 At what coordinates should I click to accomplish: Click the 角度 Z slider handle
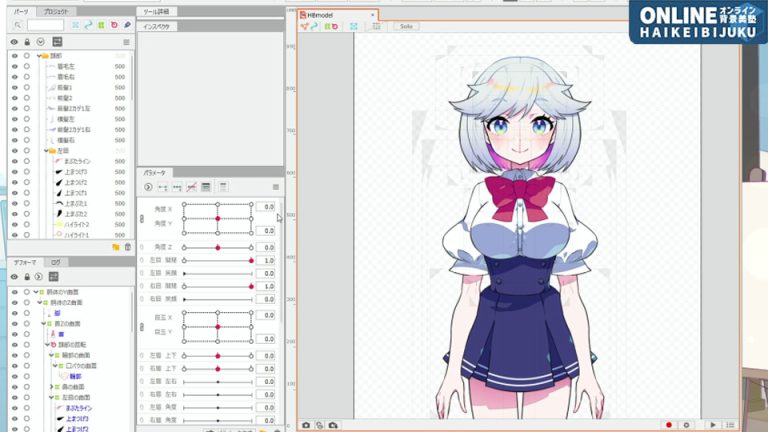click(x=217, y=246)
